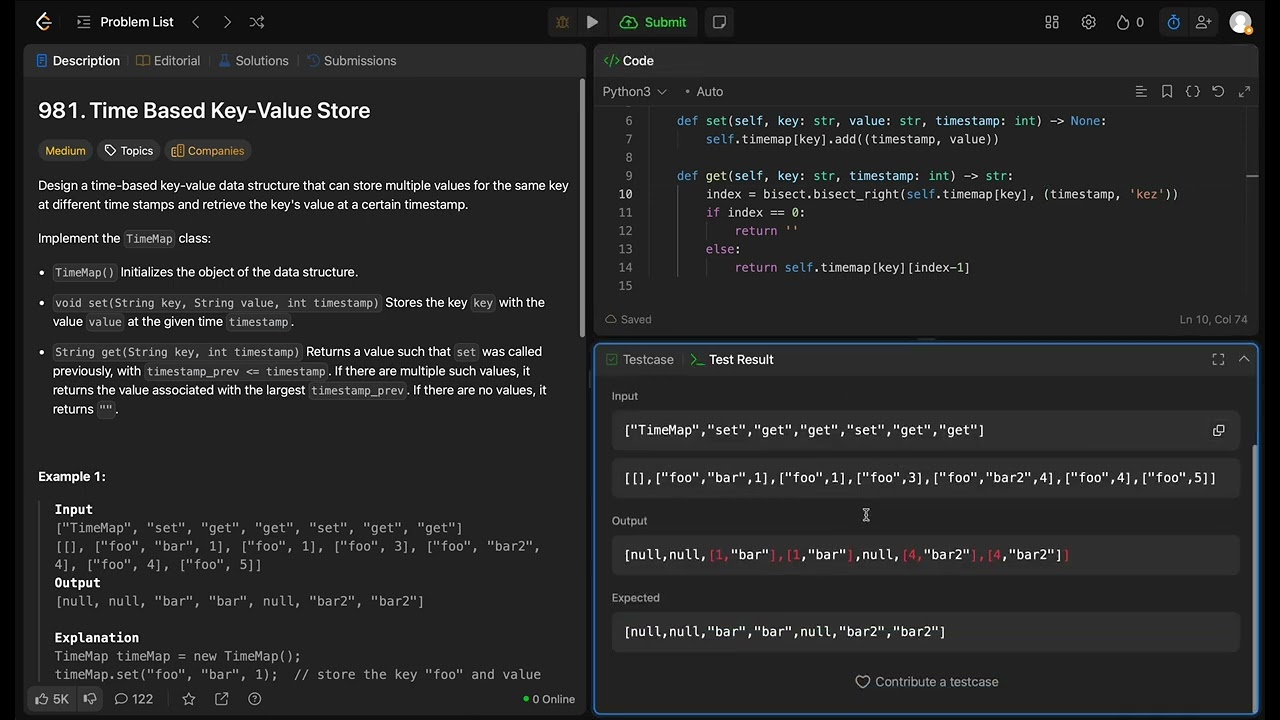The image size is (1280, 720).
Task: Click line number 14 in gutter
Action: [x=625, y=268]
